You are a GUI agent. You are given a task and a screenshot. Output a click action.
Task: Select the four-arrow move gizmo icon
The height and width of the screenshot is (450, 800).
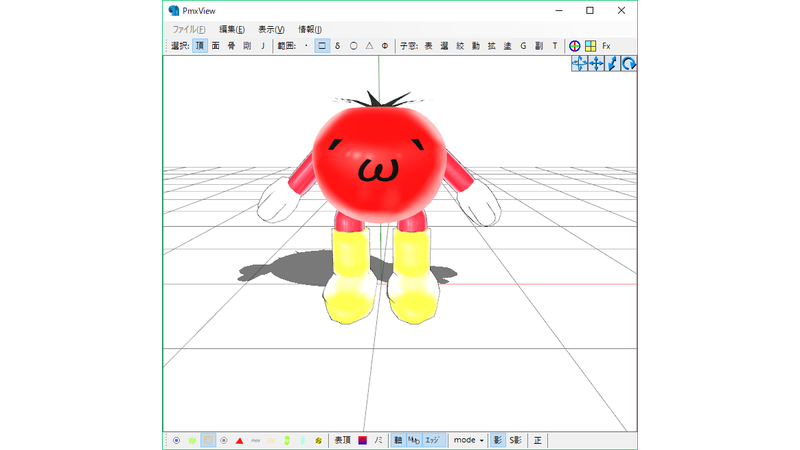[596, 64]
